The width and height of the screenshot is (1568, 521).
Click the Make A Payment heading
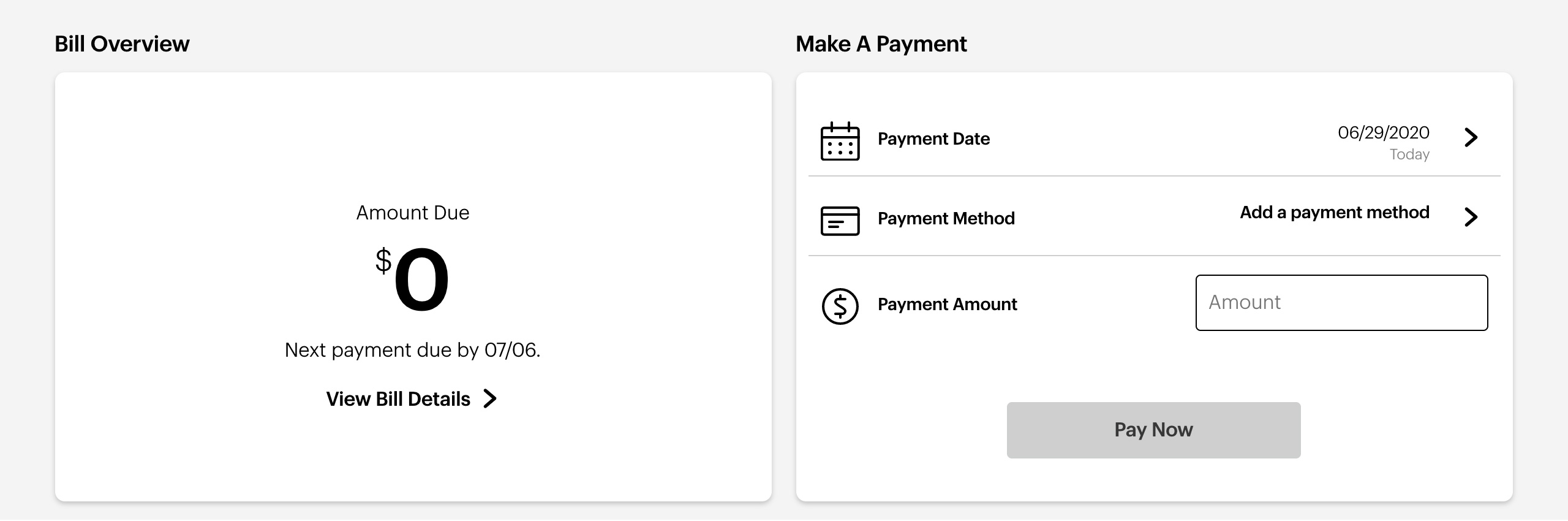pos(881,44)
